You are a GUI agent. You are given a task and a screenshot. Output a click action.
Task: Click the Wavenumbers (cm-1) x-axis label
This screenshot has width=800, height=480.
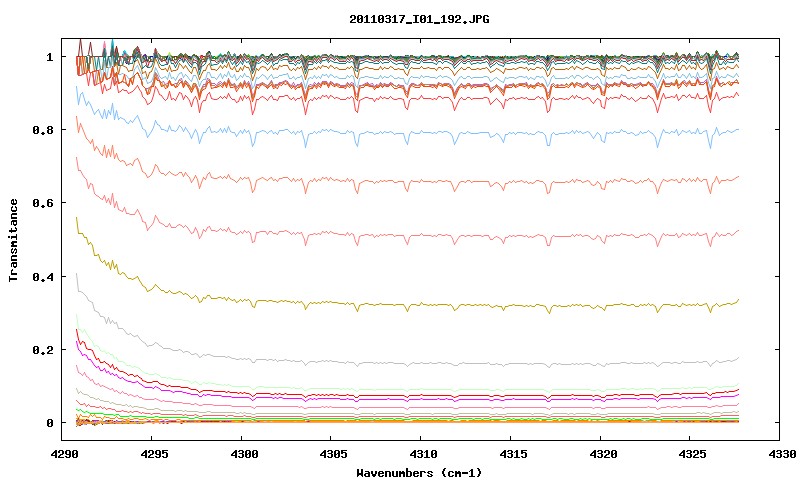coord(419,473)
